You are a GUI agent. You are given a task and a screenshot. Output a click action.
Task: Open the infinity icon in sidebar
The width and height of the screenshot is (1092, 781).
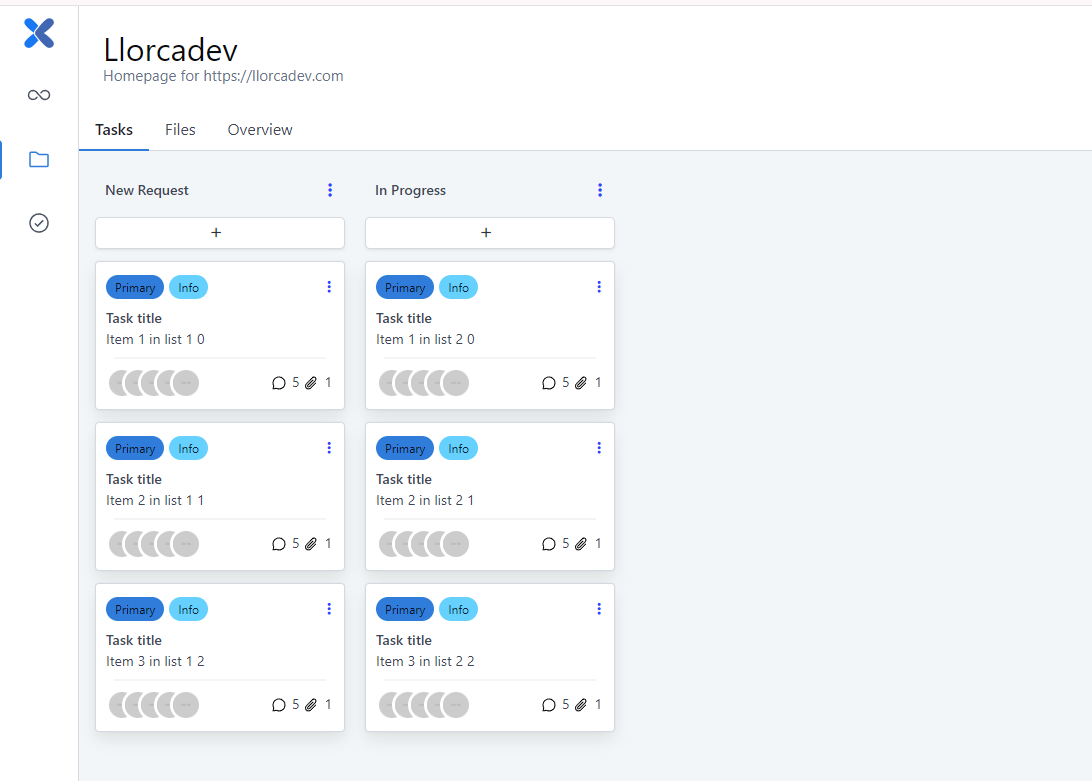click(x=39, y=95)
